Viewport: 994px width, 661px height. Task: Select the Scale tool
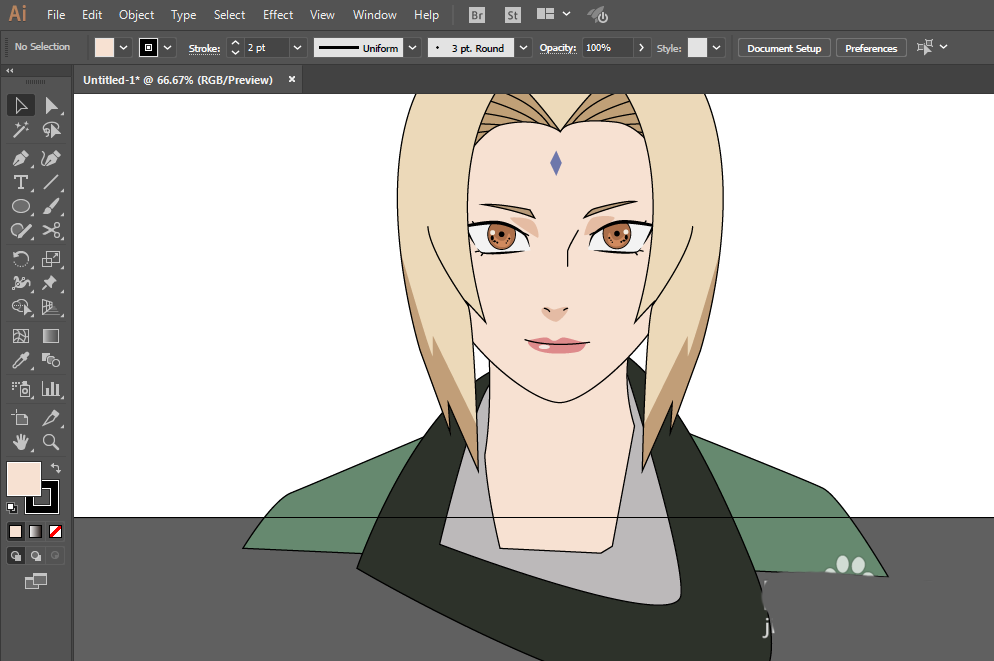pyautogui.click(x=51, y=259)
